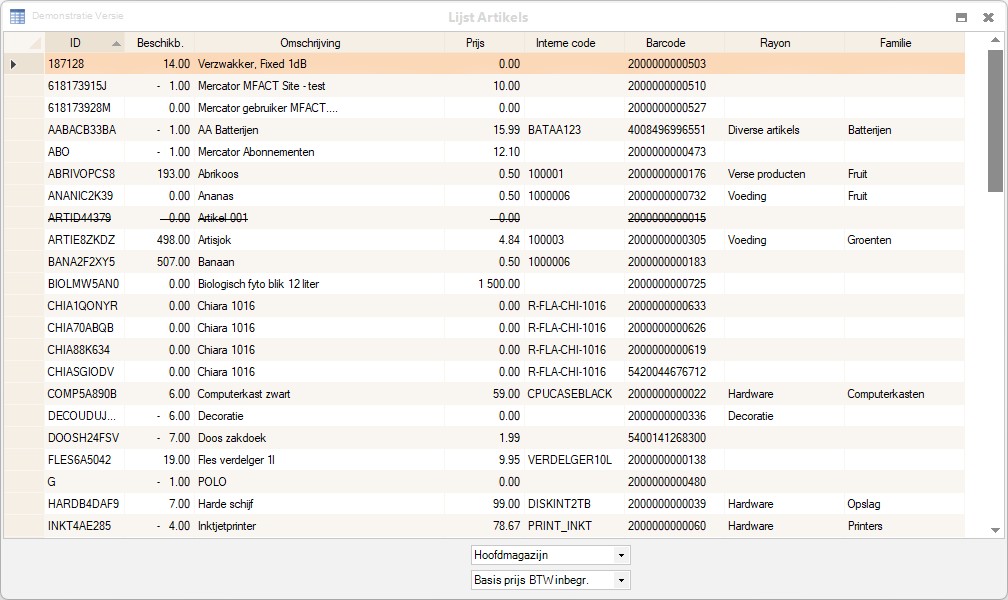Click the Barcode column header
Image resolution: width=1008 pixels, height=600 pixels.
pyautogui.click(x=665, y=43)
